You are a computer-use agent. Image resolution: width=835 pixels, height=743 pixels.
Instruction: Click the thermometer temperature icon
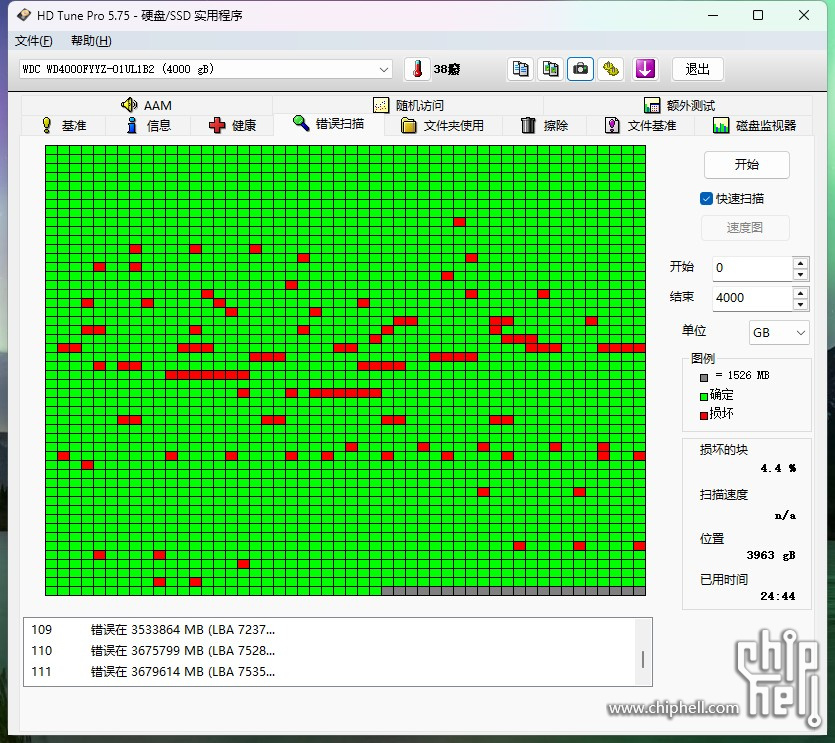417,69
